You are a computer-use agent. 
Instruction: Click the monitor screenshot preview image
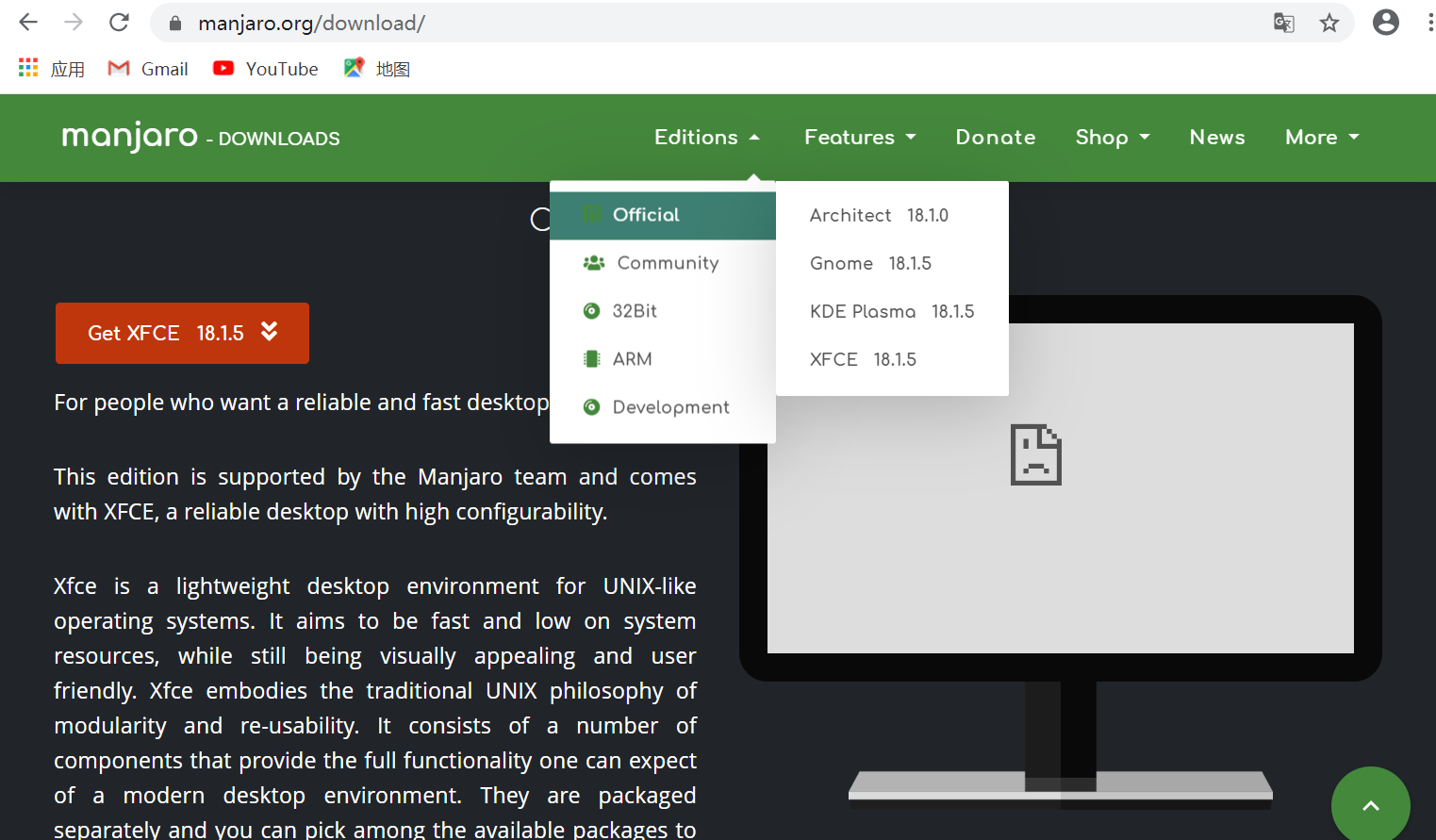tap(1061, 488)
